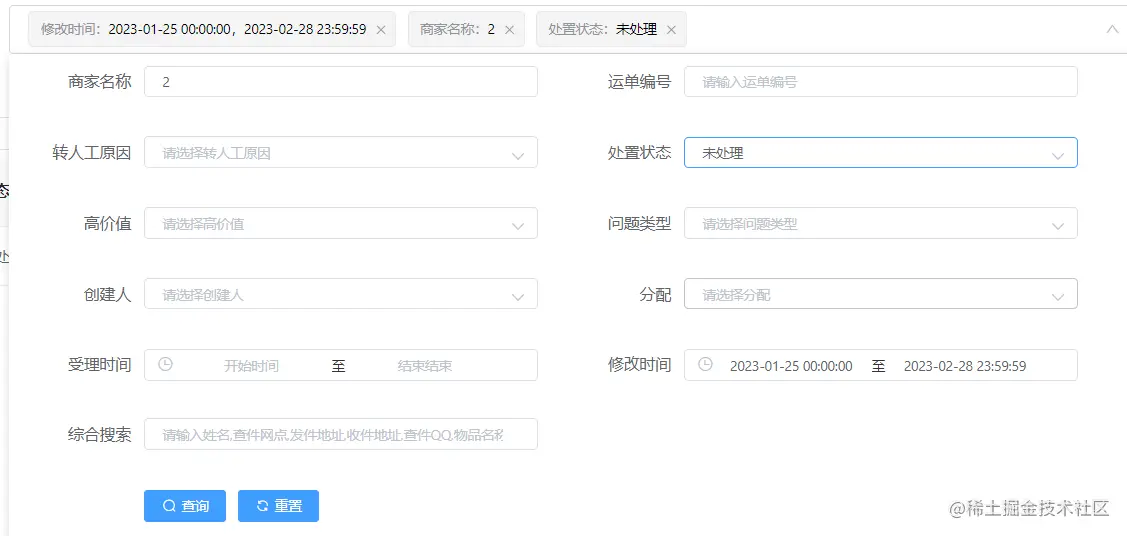Collapse the filter panel with top-right chevron
1127x536 pixels.
(1112, 29)
